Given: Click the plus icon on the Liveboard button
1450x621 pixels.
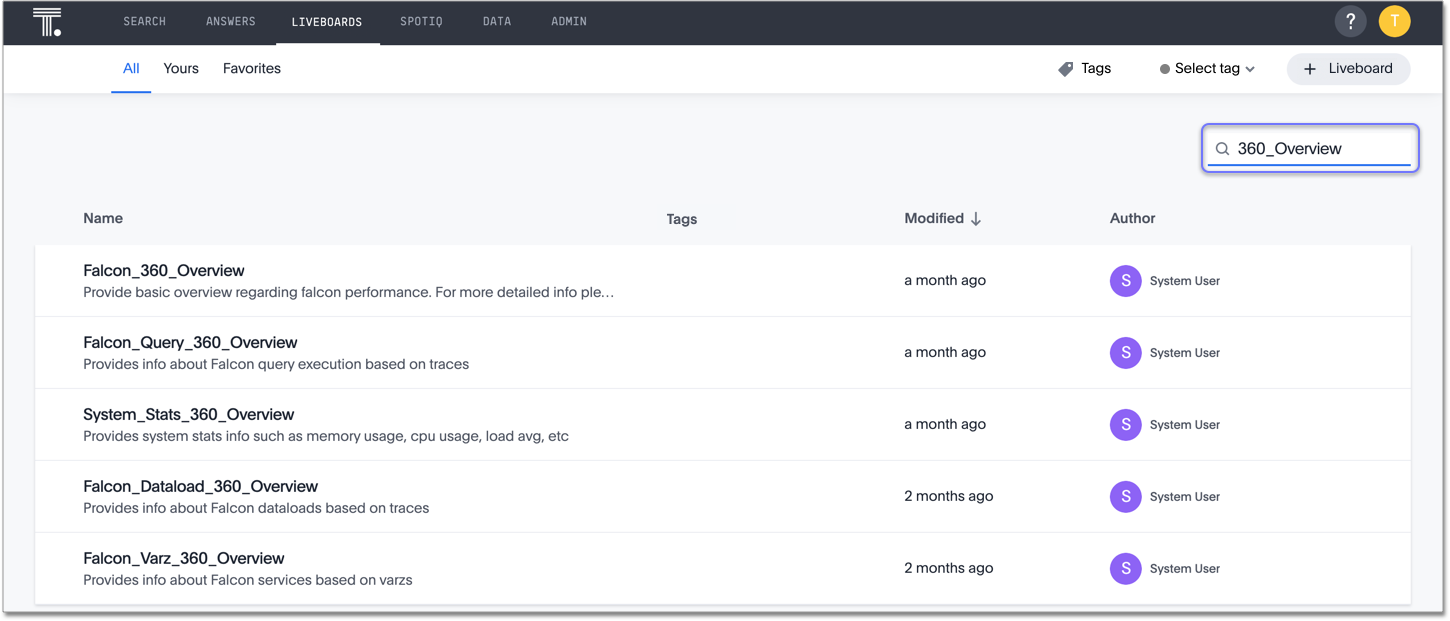Looking at the screenshot, I should [x=1309, y=68].
